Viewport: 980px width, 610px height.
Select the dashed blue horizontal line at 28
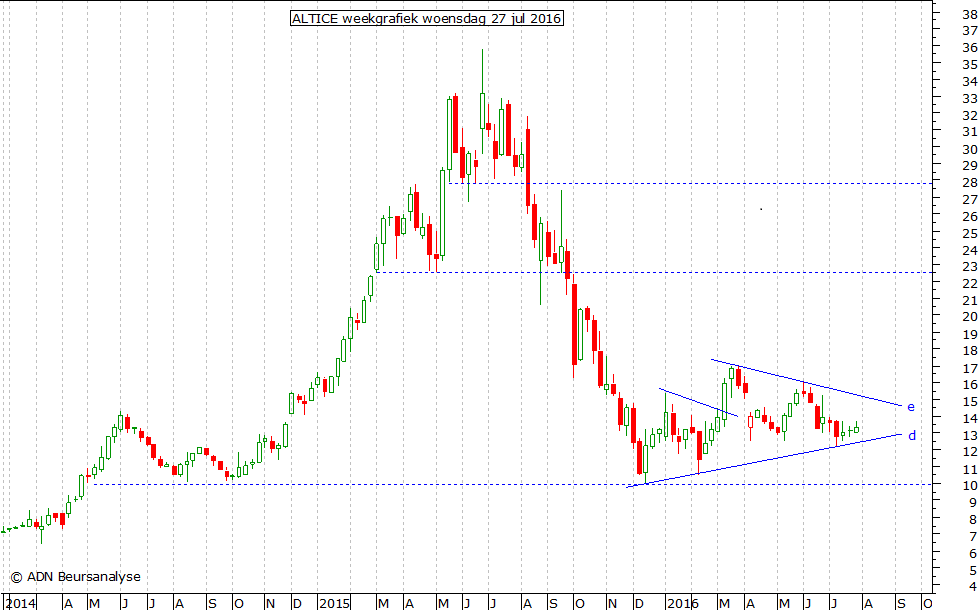pyautogui.click(x=691, y=183)
